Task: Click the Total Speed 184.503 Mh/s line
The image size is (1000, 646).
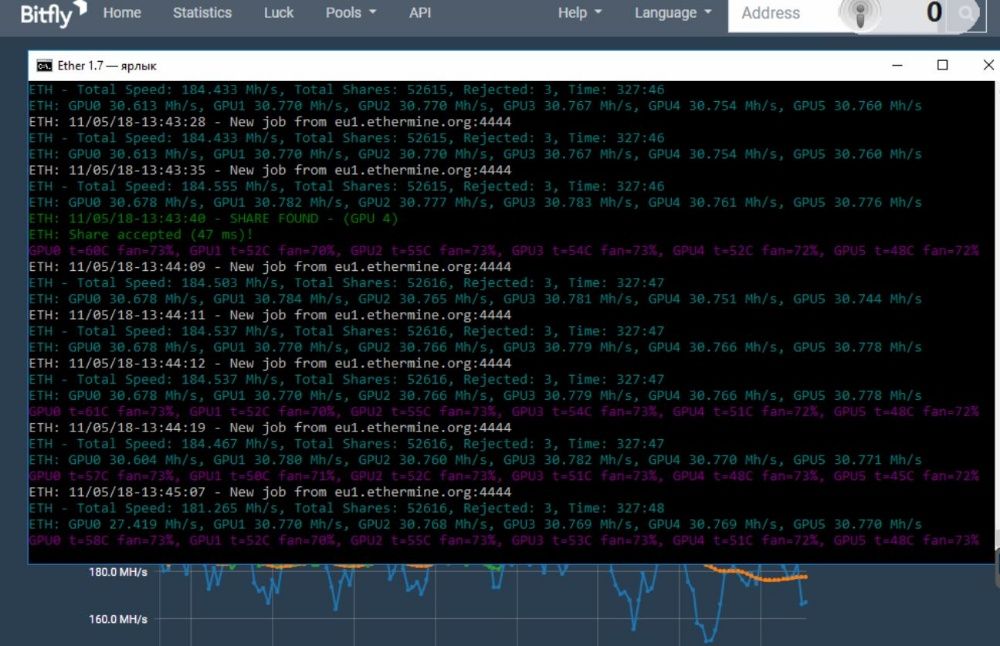Action: click(346, 283)
